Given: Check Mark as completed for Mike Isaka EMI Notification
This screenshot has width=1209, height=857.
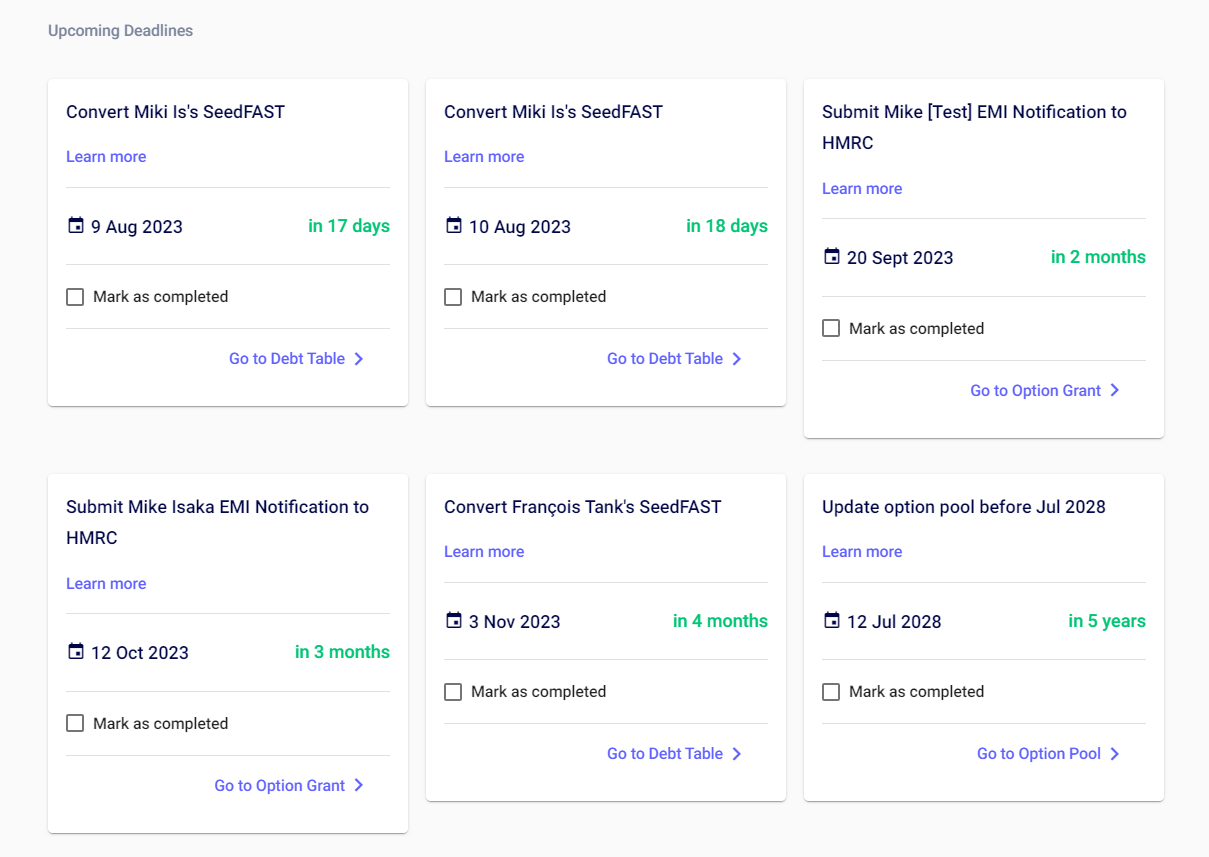Looking at the screenshot, I should click(x=75, y=723).
